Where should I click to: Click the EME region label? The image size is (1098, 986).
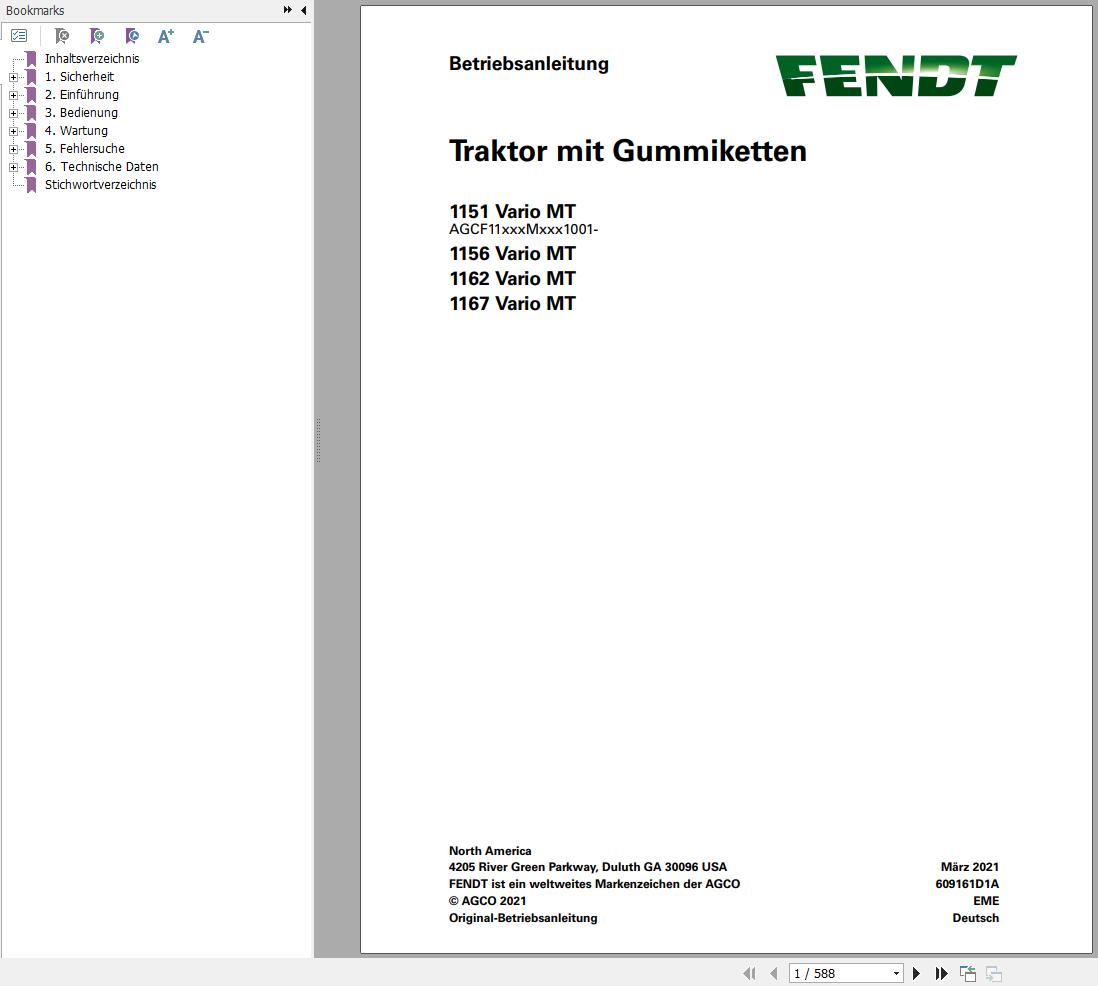pos(986,901)
